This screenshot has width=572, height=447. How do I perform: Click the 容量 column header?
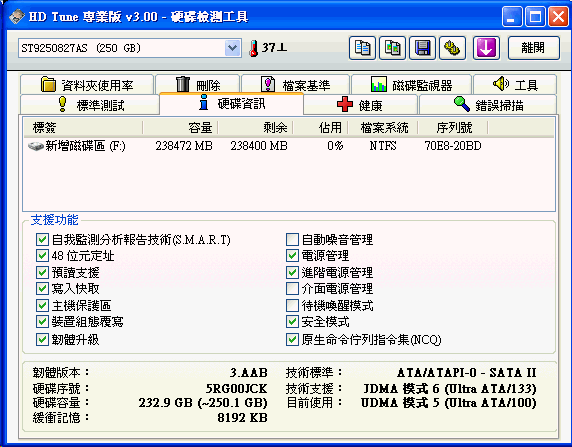pos(180,128)
